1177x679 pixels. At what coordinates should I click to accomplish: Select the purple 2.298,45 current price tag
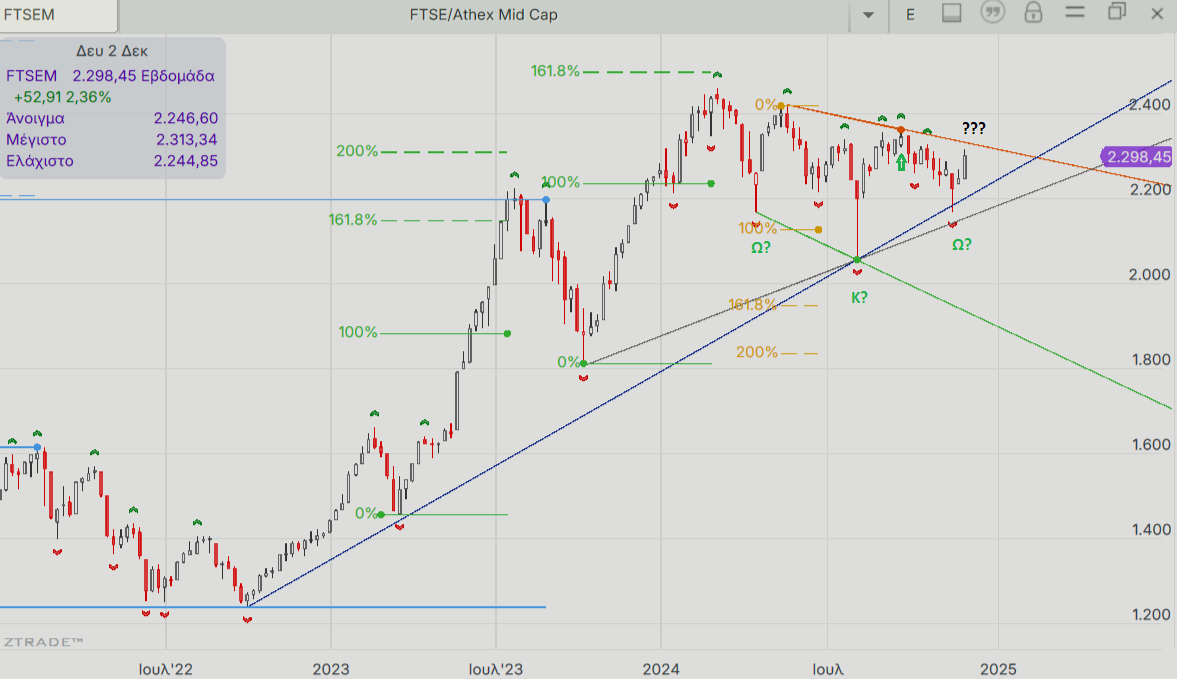pyautogui.click(x=1137, y=157)
